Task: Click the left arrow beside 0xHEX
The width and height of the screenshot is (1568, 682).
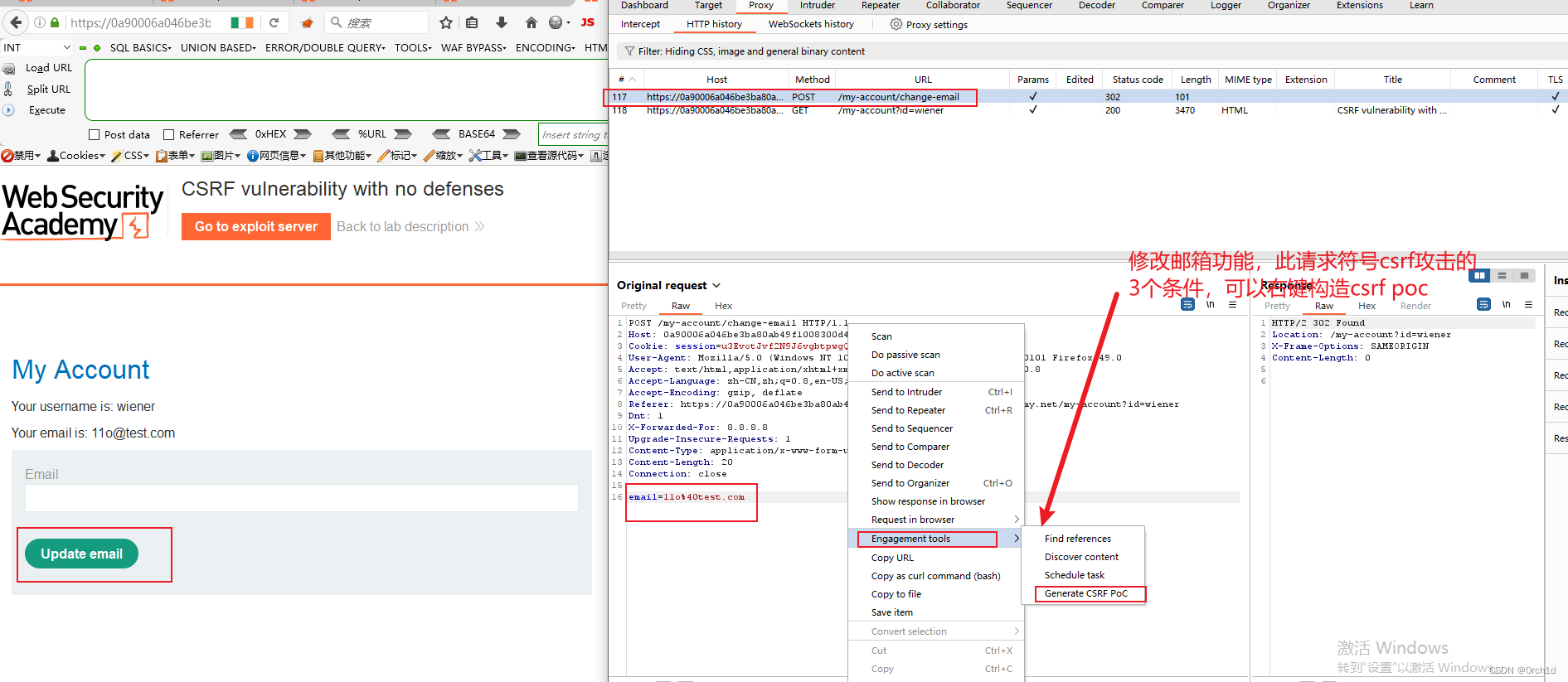Action: click(x=238, y=134)
